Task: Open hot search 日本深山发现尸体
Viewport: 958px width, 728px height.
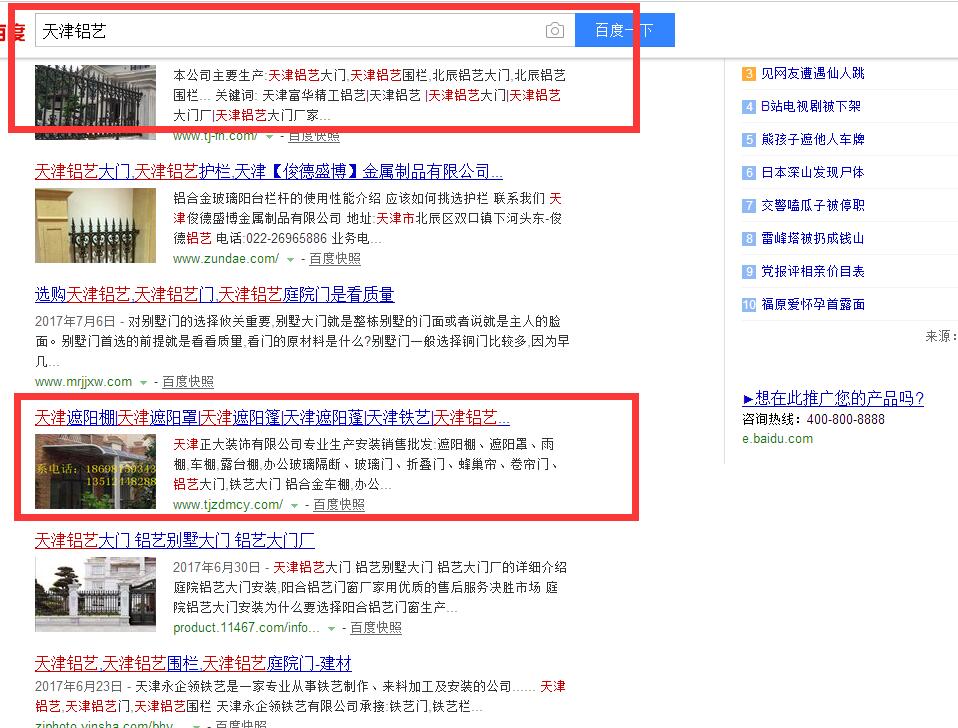Action: click(x=813, y=172)
